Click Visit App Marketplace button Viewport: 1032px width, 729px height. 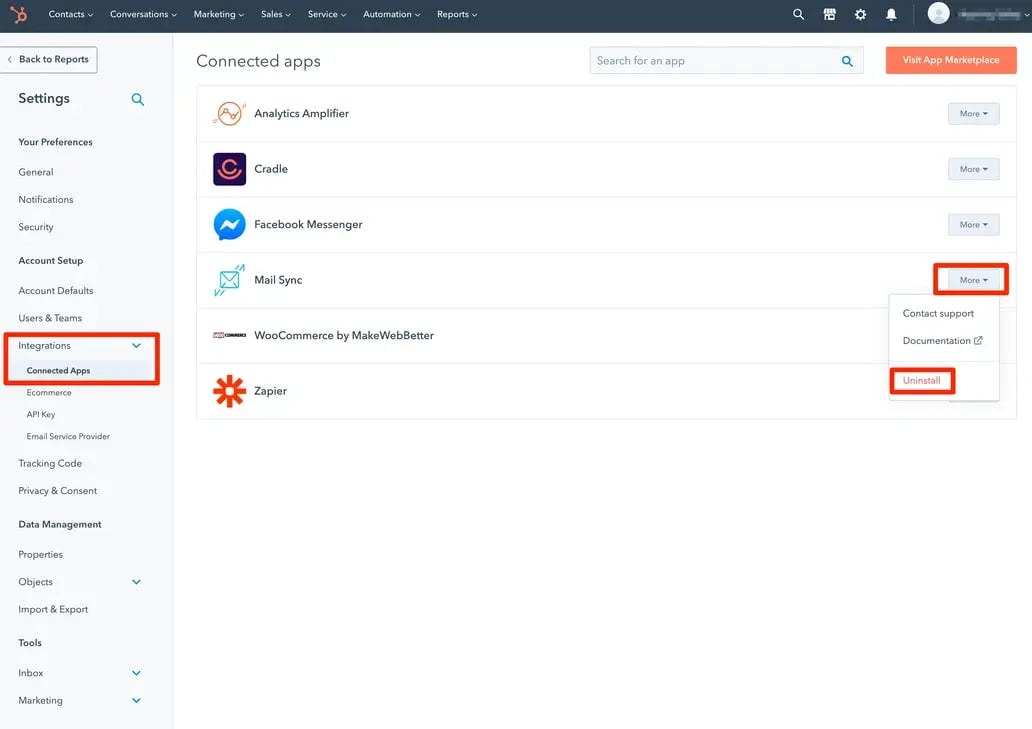950,60
